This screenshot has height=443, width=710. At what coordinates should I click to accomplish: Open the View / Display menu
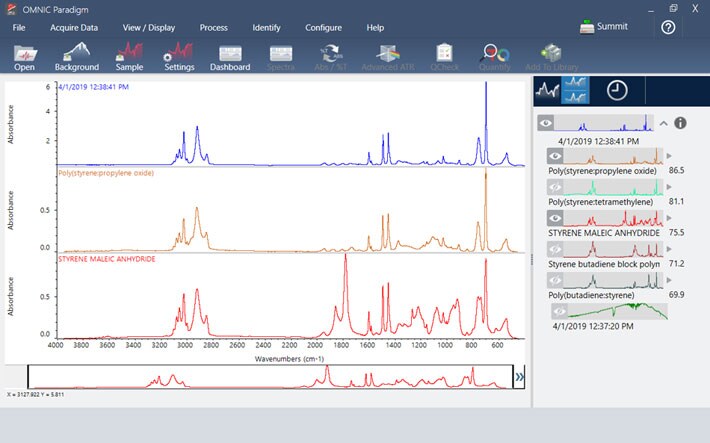pos(149,28)
